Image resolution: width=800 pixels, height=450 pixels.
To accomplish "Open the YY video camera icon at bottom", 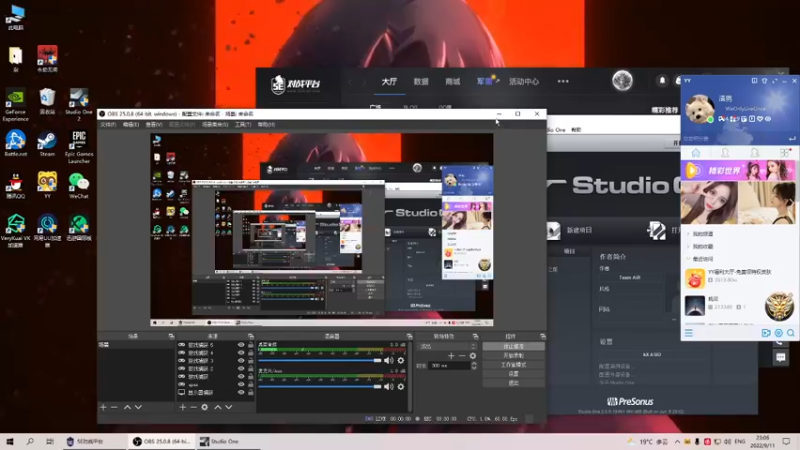I will pyautogui.click(x=766, y=333).
